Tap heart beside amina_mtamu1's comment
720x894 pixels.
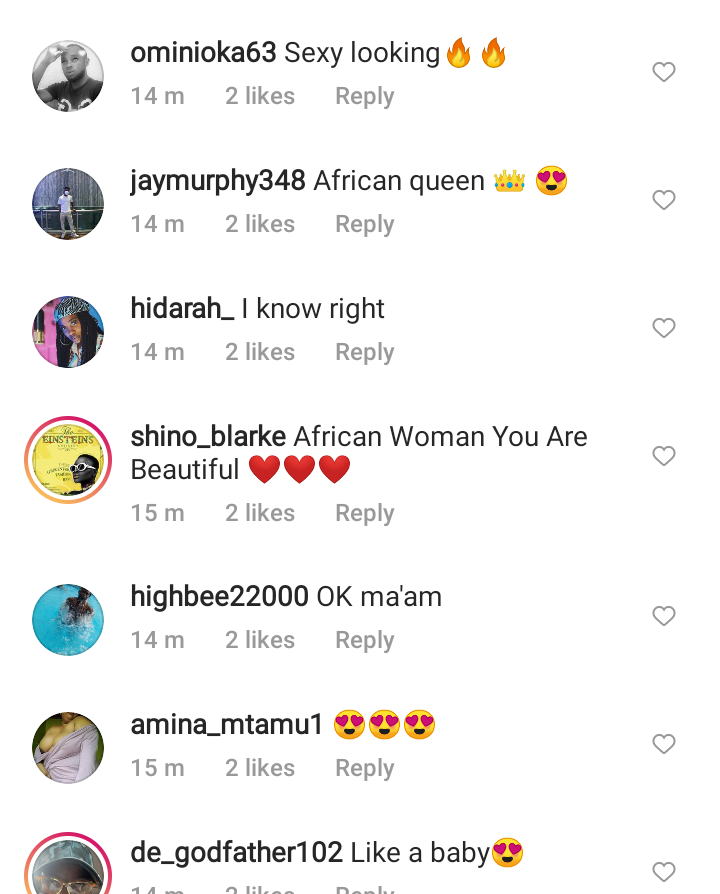click(x=664, y=744)
